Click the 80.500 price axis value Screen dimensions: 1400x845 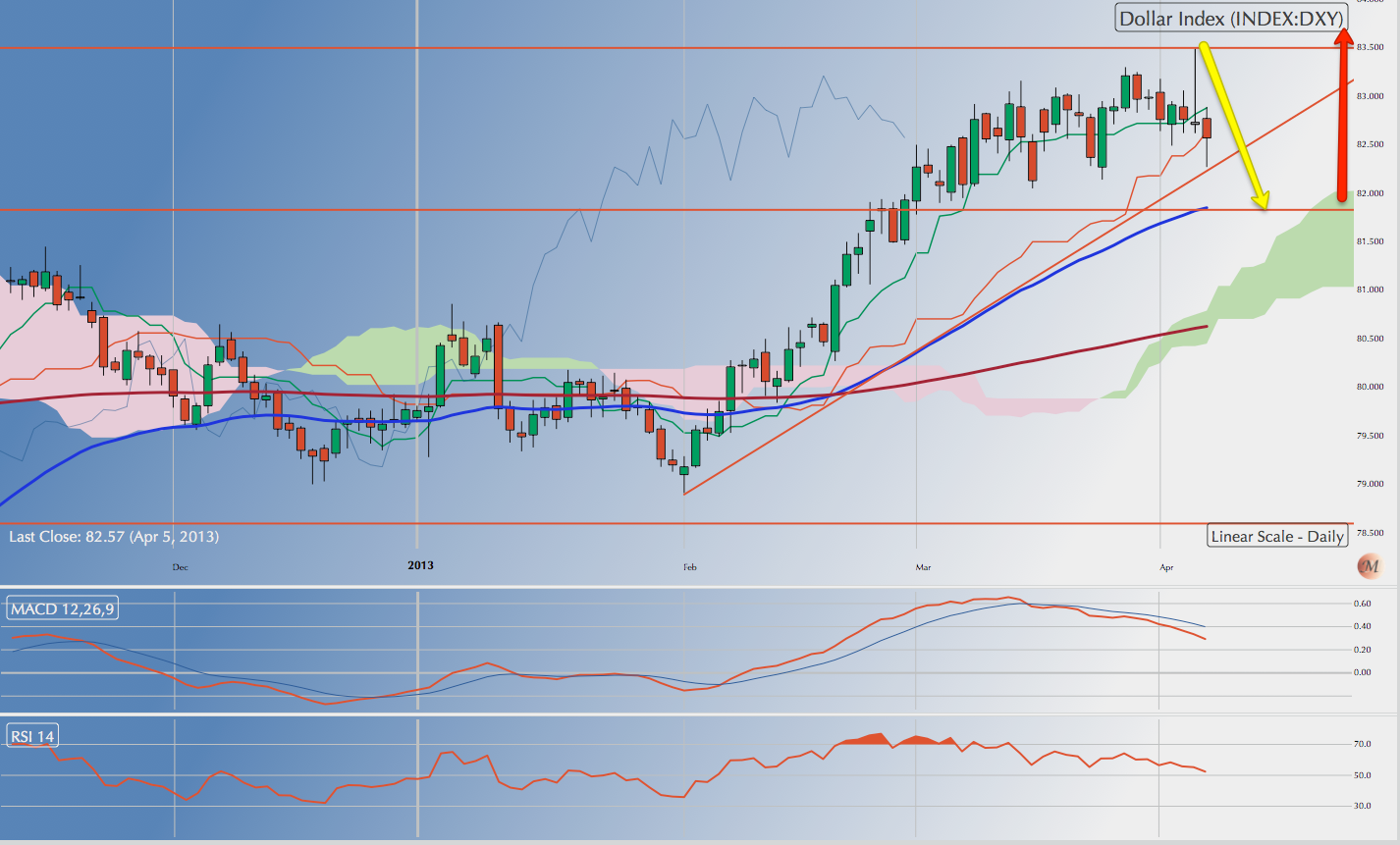1370,339
